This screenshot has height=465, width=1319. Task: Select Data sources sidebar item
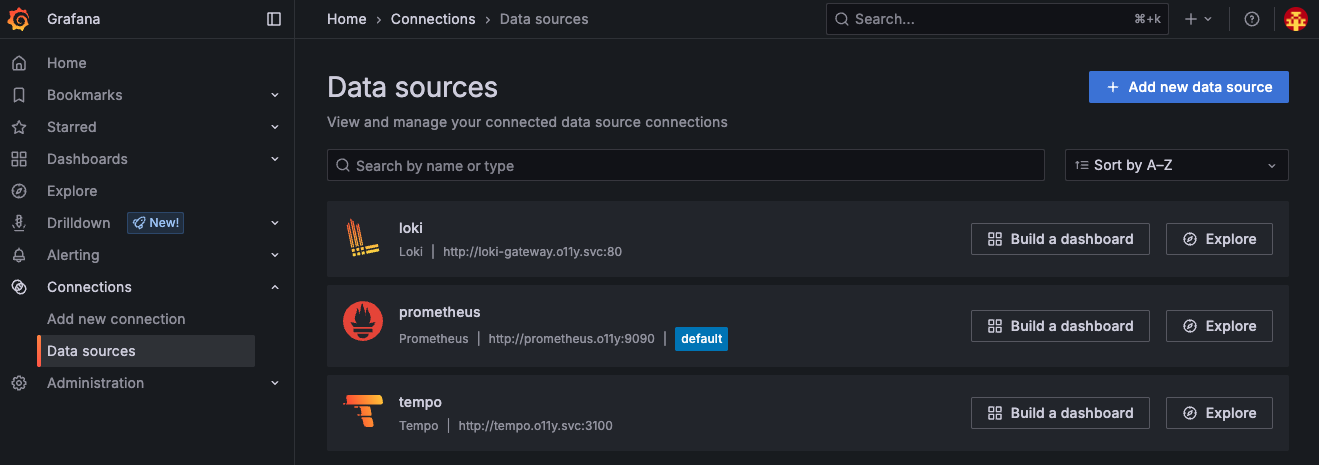pyautogui.click(x=146, y=351)
